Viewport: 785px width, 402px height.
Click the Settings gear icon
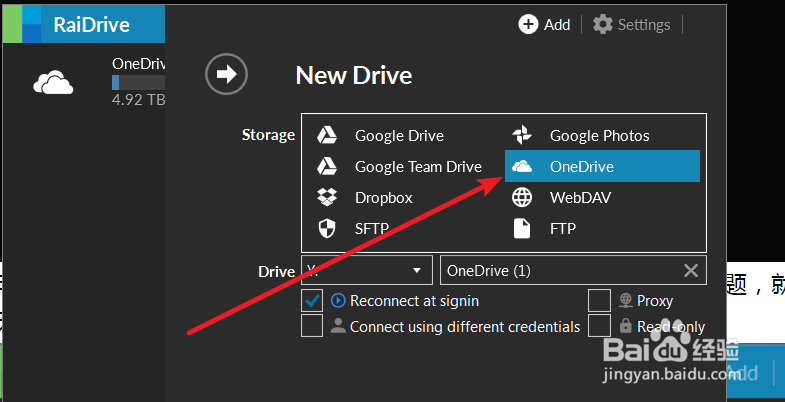603,24
